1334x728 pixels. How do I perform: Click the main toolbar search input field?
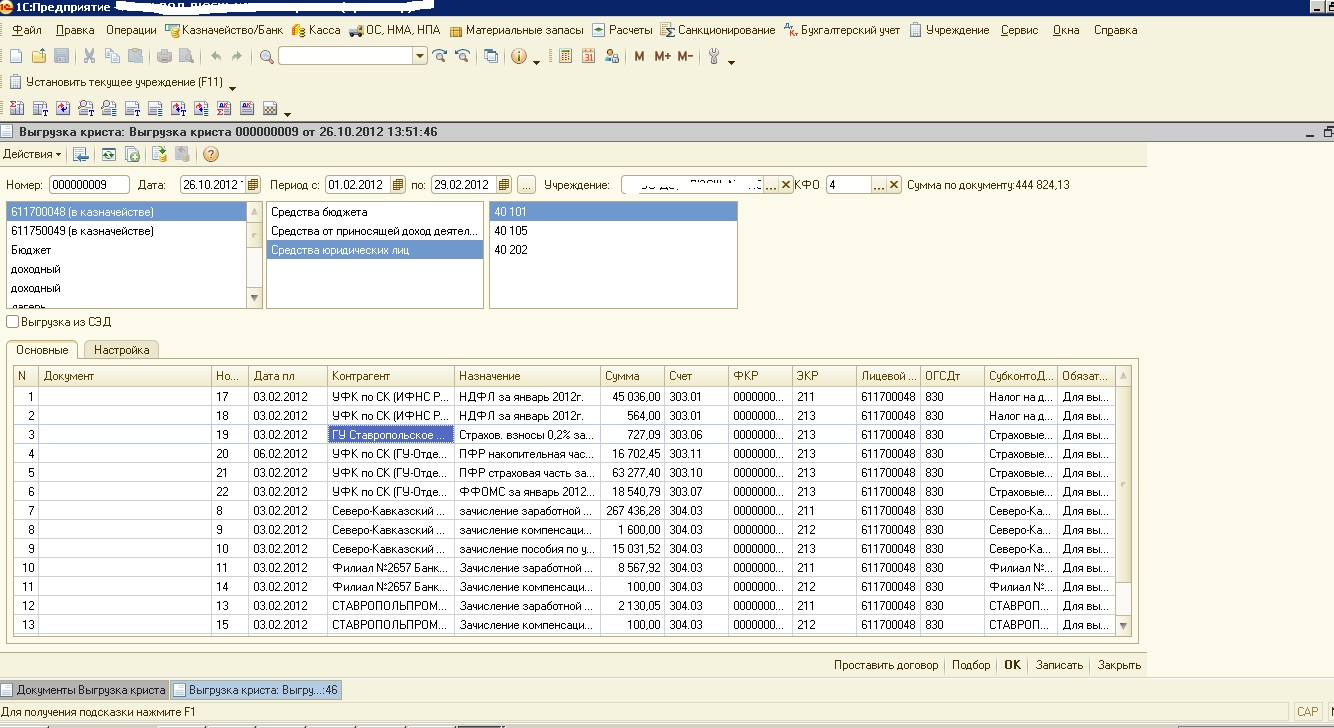click(x=346, y=56)
